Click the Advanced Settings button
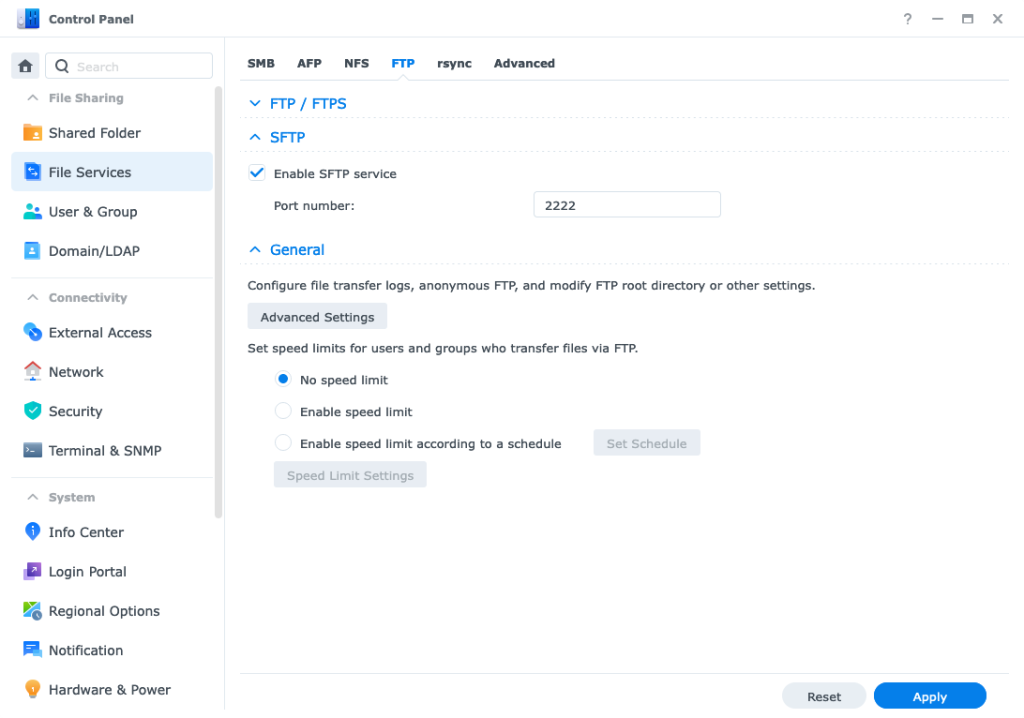Image resolution: width=1024 pixels, height=718 pixels. pyautogui.click(x=317, y=317)
